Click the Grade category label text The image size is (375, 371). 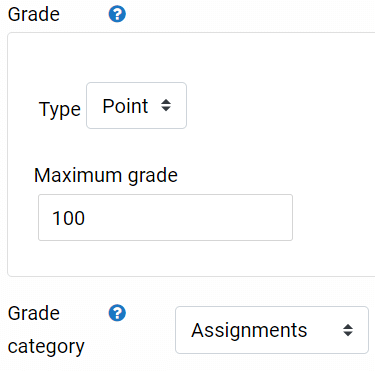(x=46, y=330)
